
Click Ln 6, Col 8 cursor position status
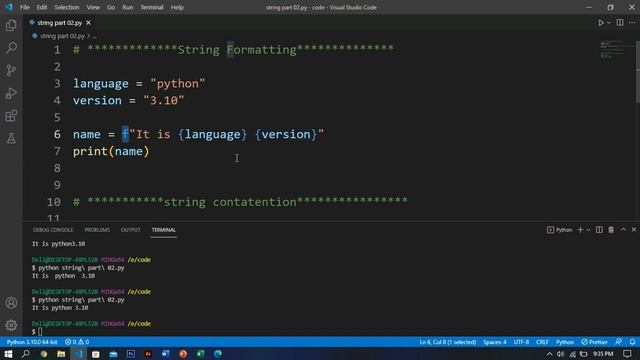click(x=448, y=342)
